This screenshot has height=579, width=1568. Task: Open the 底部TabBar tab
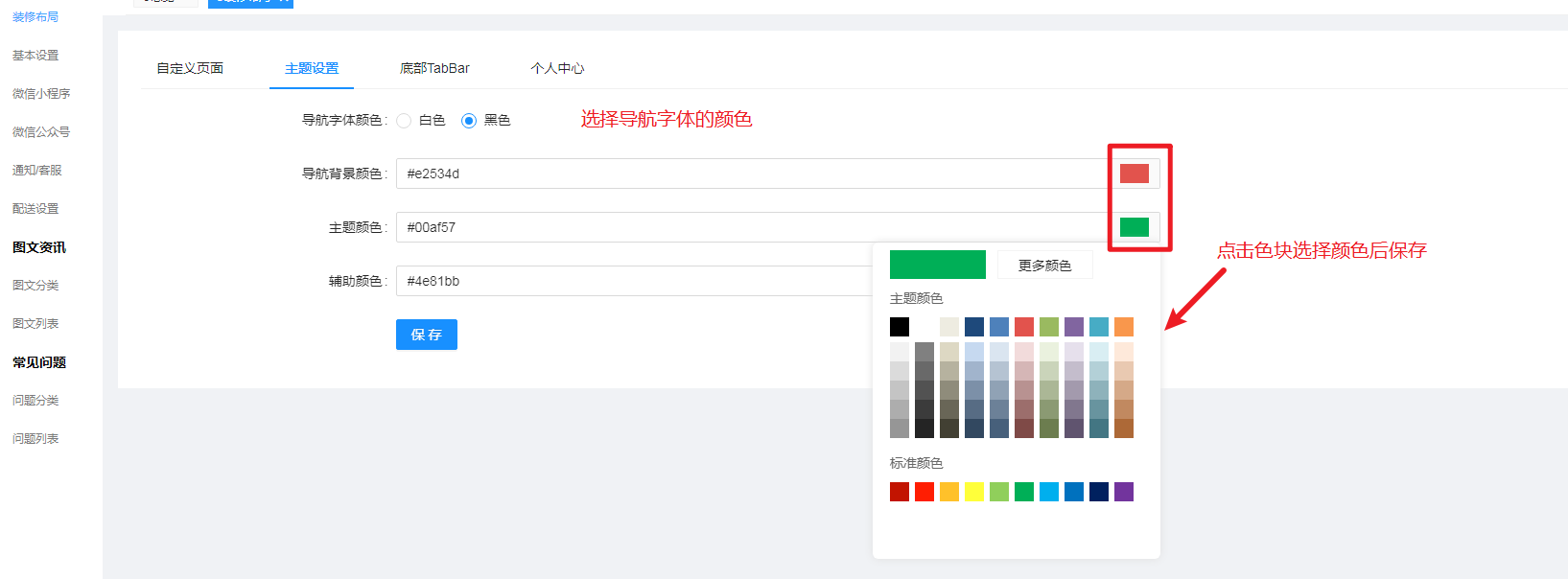click(x=434, y=68)
